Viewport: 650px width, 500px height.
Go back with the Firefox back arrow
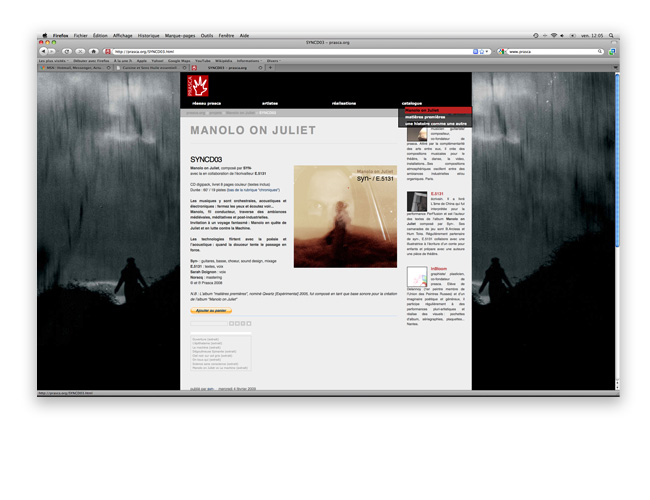coord(43,51)
